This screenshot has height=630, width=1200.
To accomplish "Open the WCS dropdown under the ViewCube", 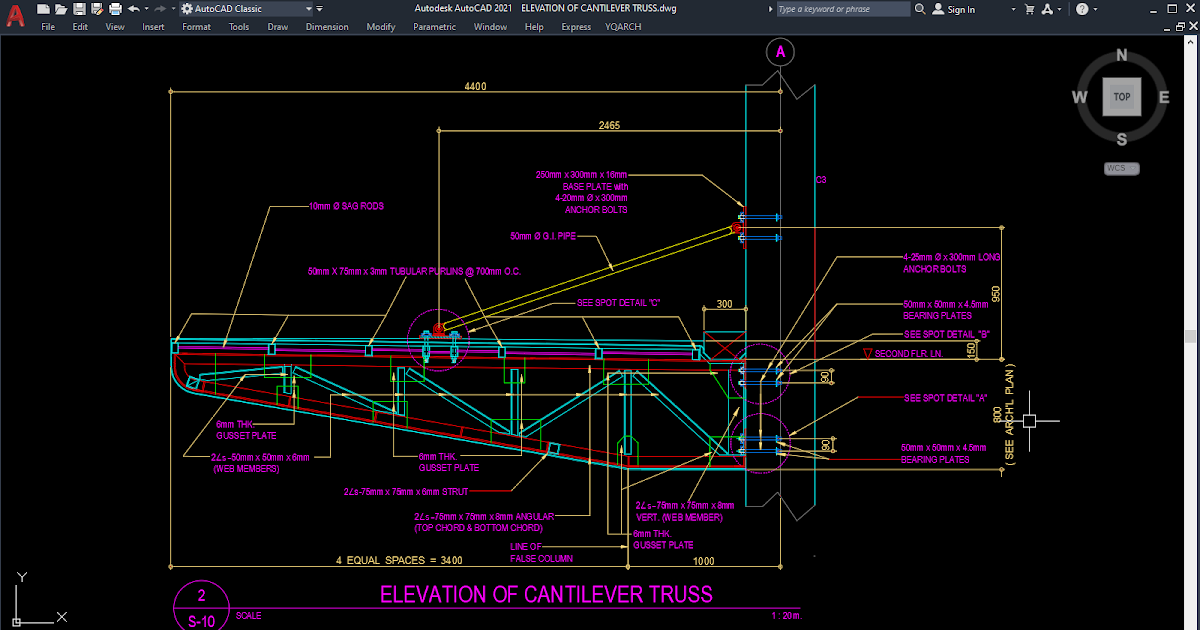I will (1121, 168).
